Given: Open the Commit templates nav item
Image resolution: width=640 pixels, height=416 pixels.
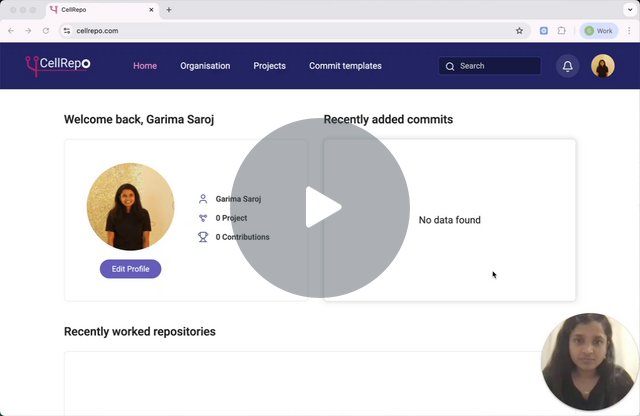Looking at the screenshot, I should (345, 66).
